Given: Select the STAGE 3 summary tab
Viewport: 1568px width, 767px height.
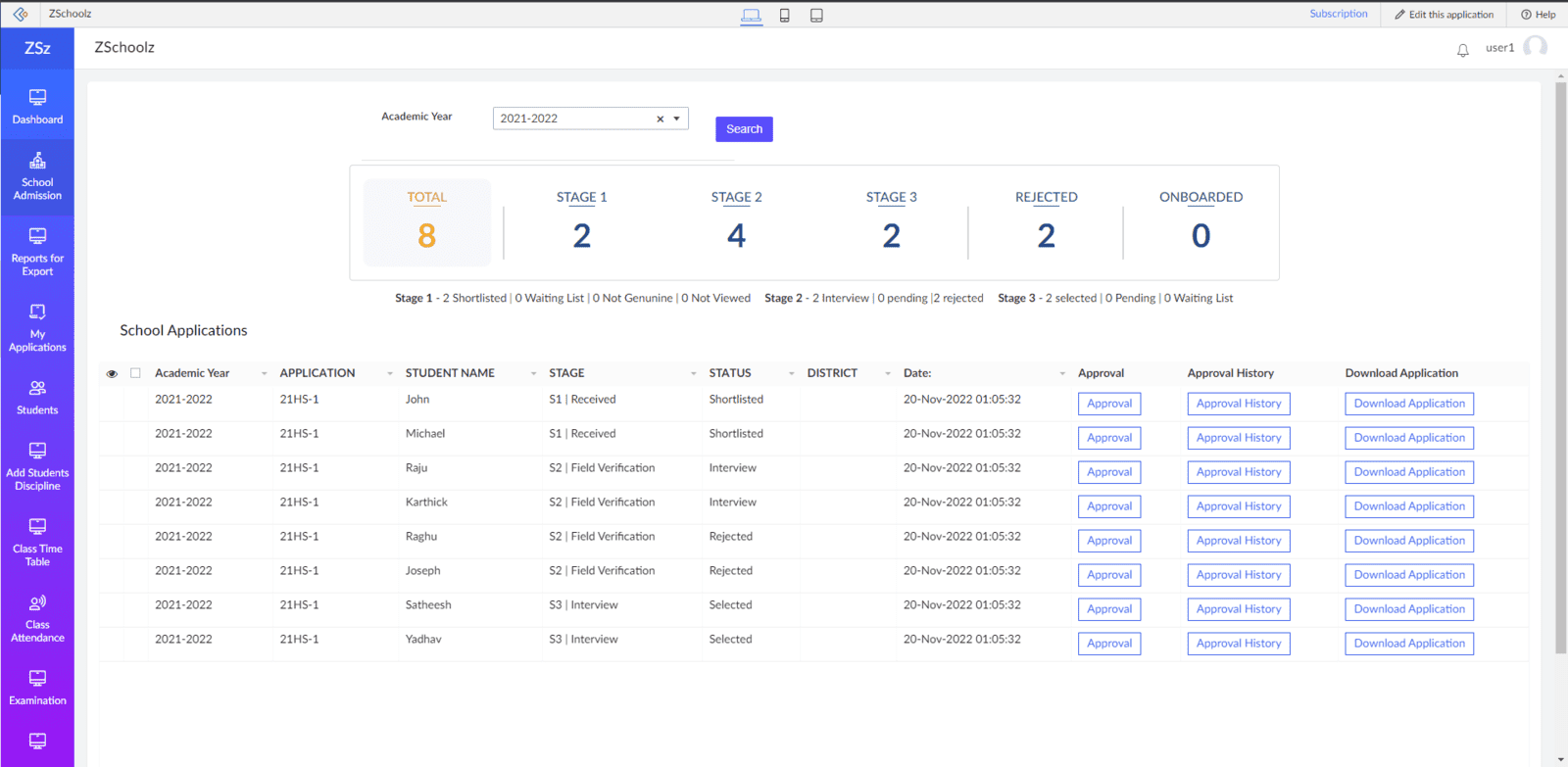Looking at the screenshot, I should coord(892,221).
